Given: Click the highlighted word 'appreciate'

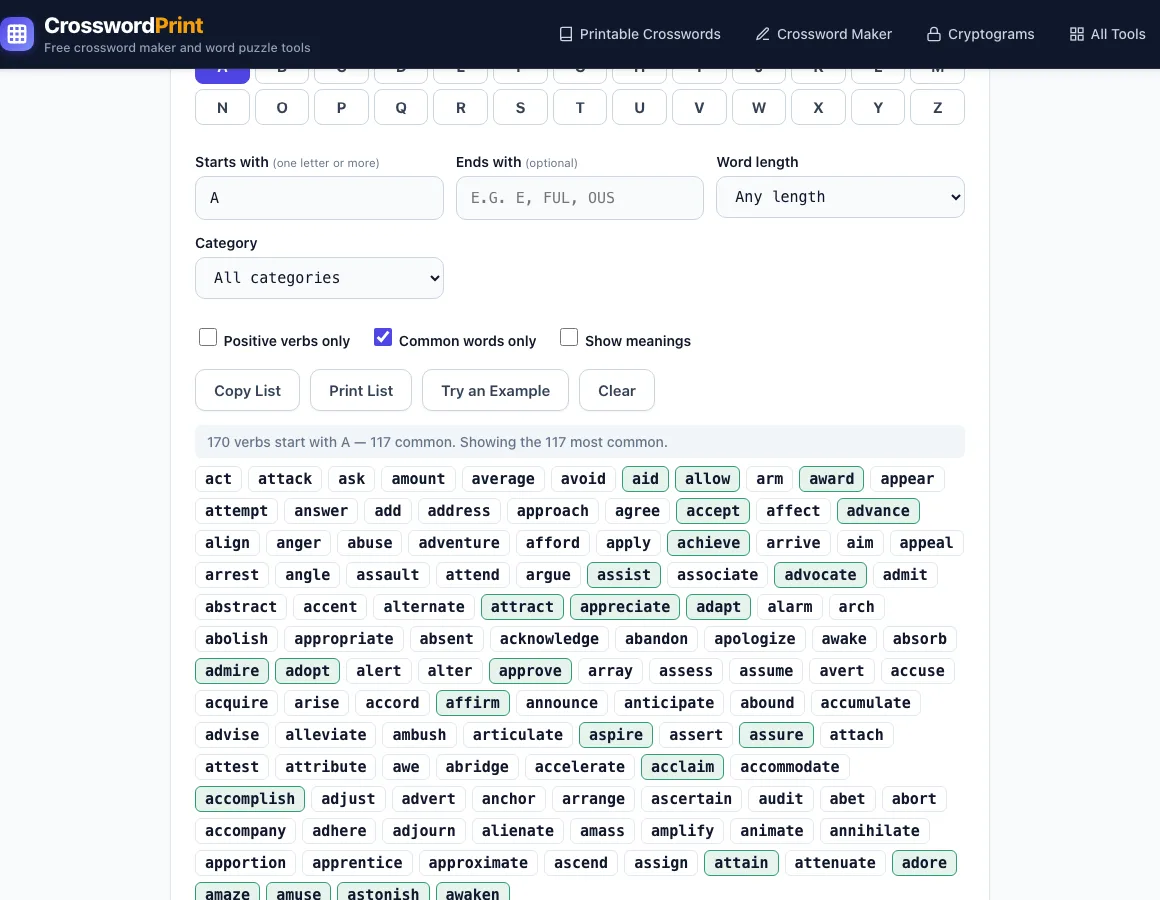Looking at the screenshot, I should click(625, 606).
